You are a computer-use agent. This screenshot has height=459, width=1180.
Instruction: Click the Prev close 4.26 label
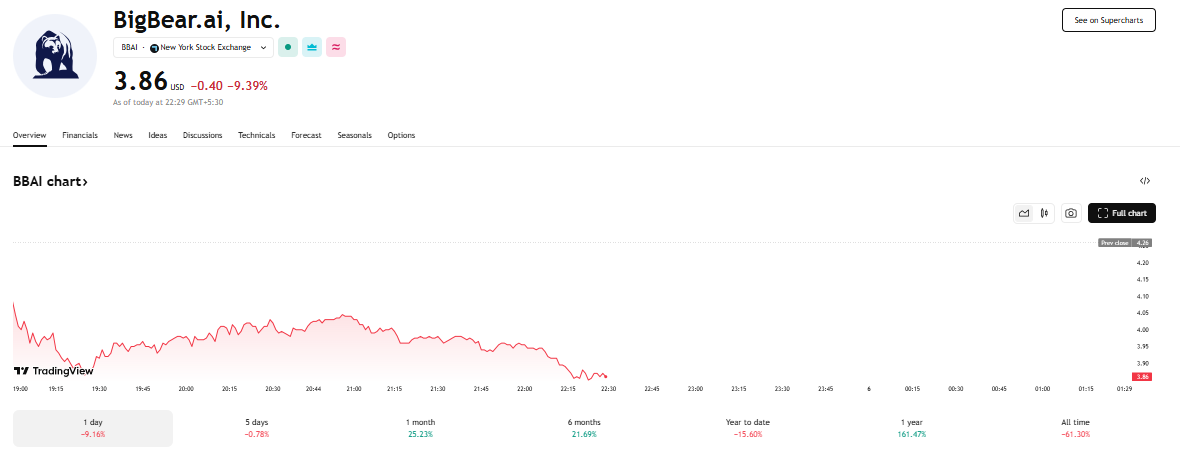(1125, 243)
